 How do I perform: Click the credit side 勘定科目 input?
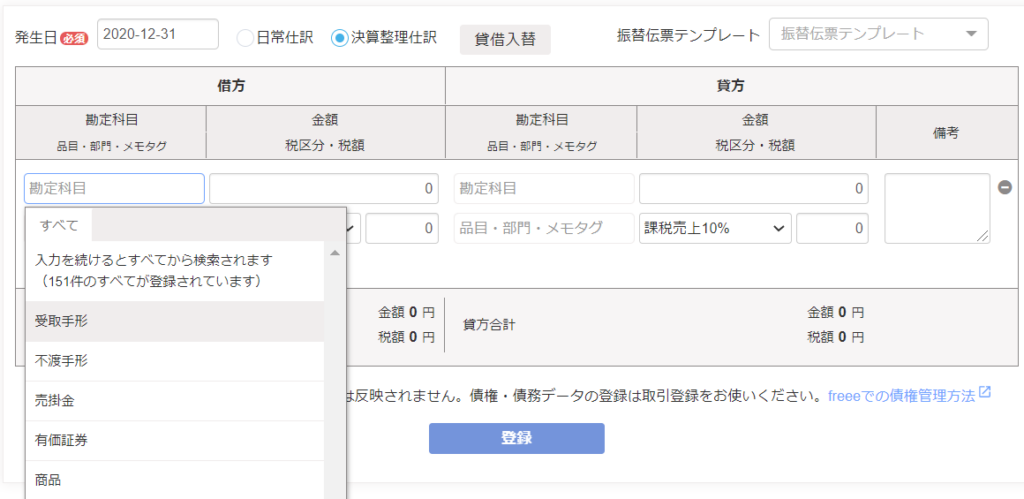[x=544, y=189]
